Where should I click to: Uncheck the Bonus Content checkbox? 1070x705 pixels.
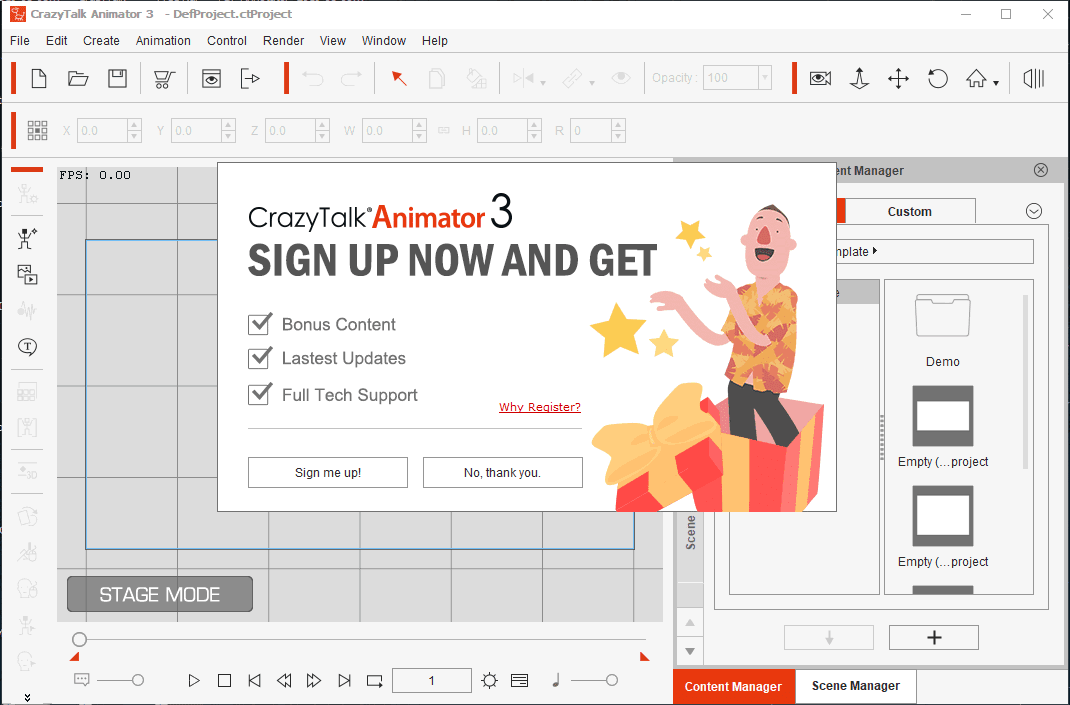click(x=259, y=324)
